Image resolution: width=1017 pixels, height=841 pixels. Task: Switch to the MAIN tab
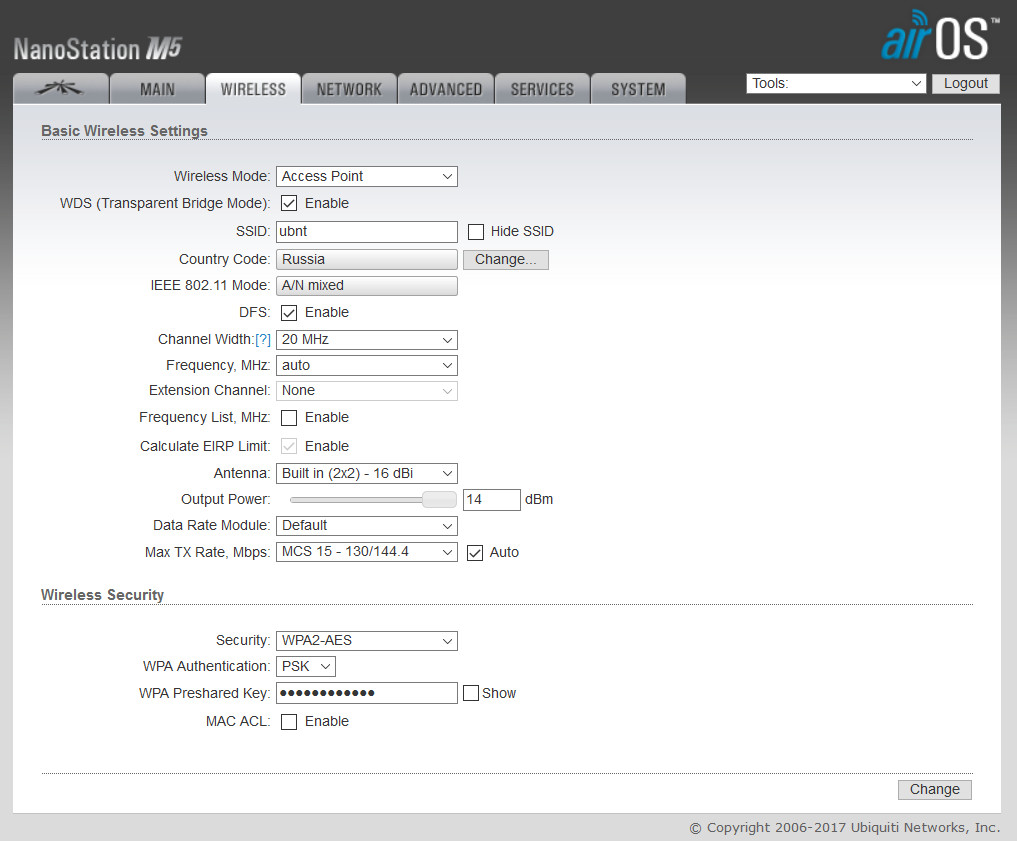(157, 89)
